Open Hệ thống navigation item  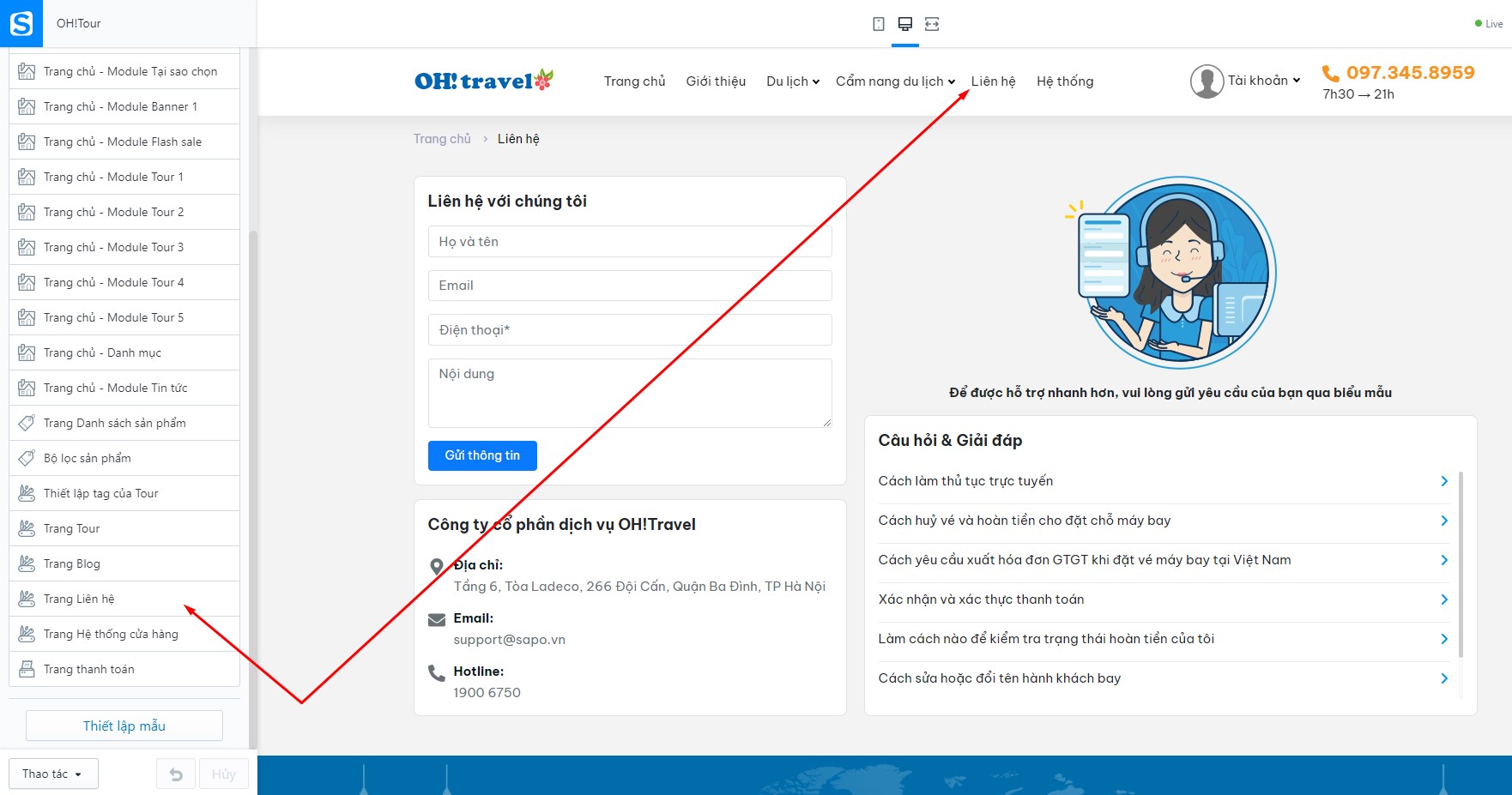click(x=1065, y=81)
